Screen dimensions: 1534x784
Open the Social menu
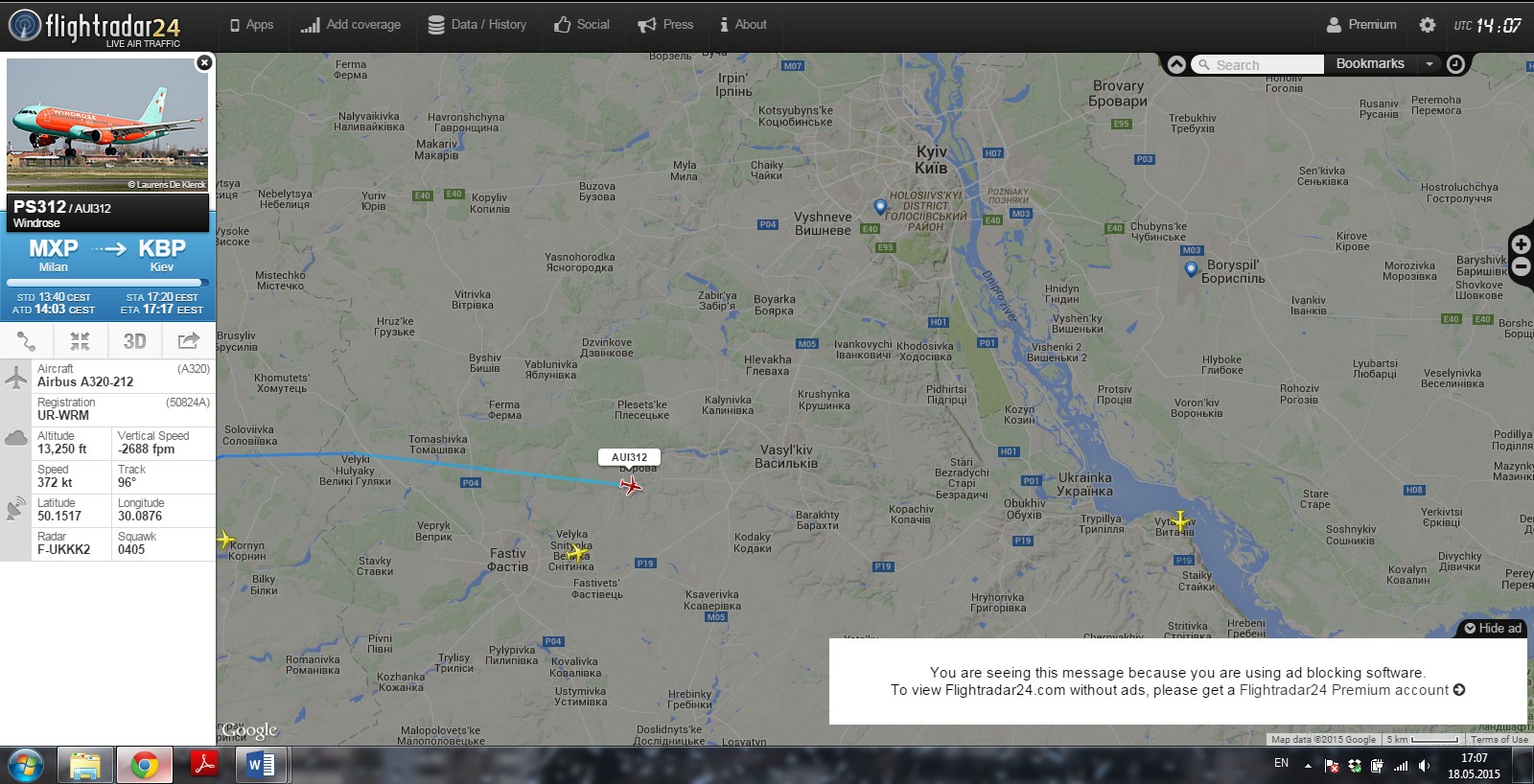click(x=582, y=25)
